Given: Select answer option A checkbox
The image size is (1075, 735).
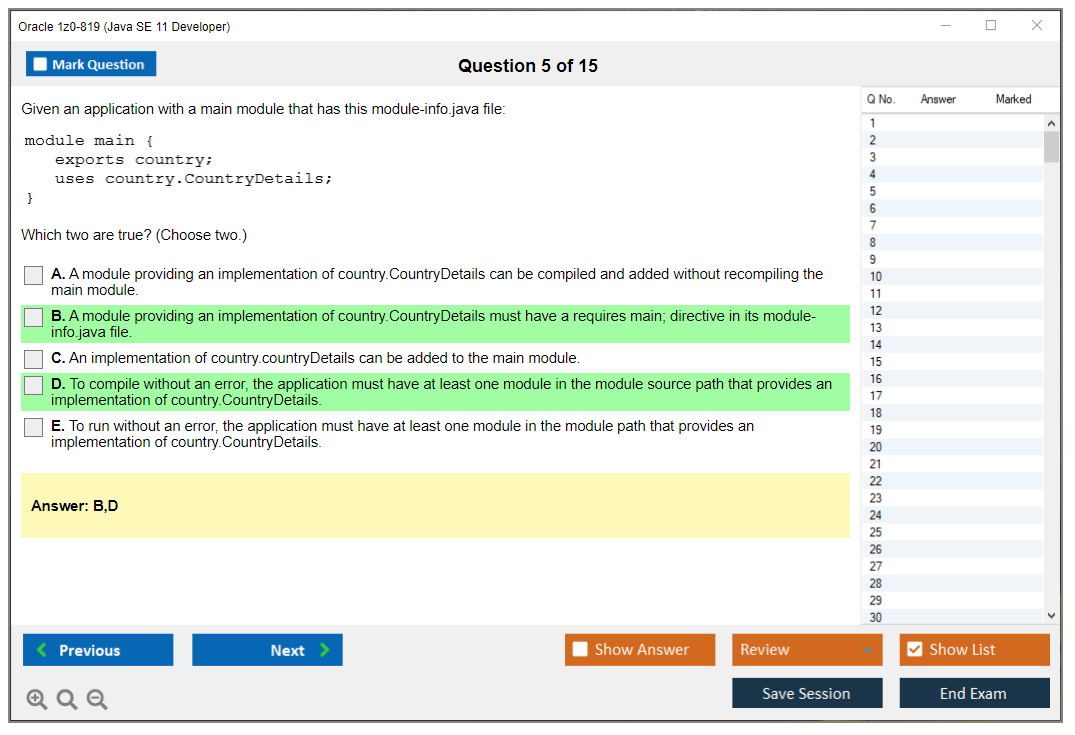Looking at the screenshot, I should click(34, 275).
